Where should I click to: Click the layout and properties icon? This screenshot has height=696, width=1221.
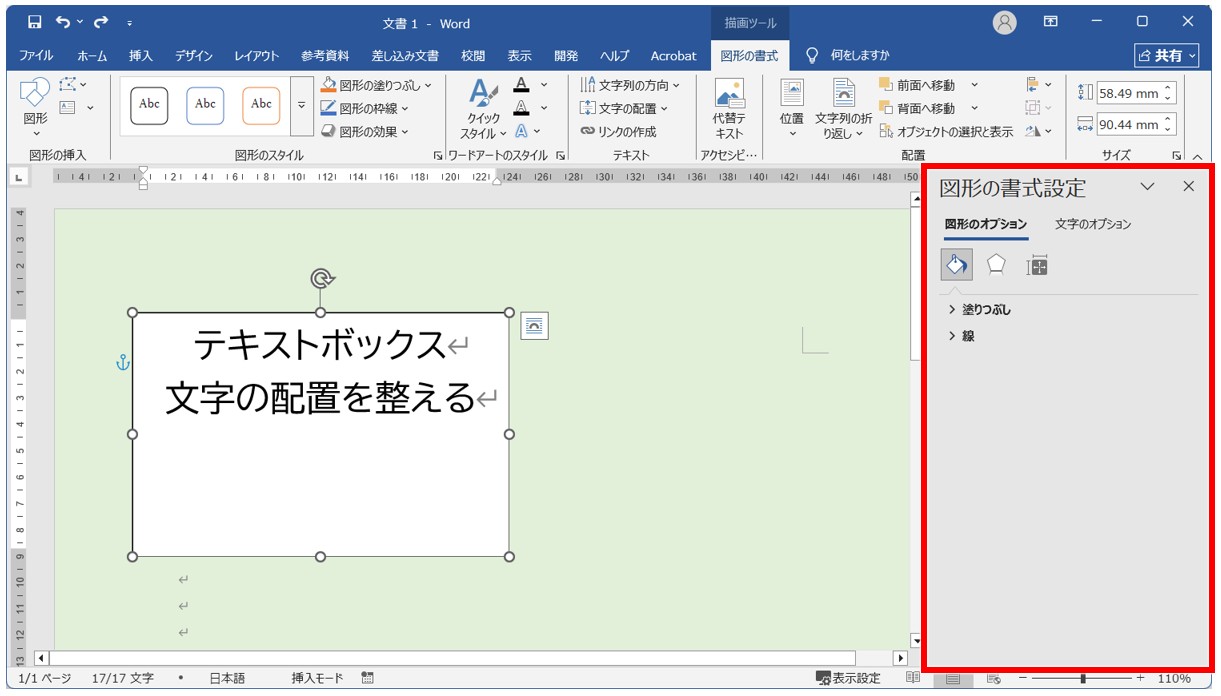pos(1038,265)
